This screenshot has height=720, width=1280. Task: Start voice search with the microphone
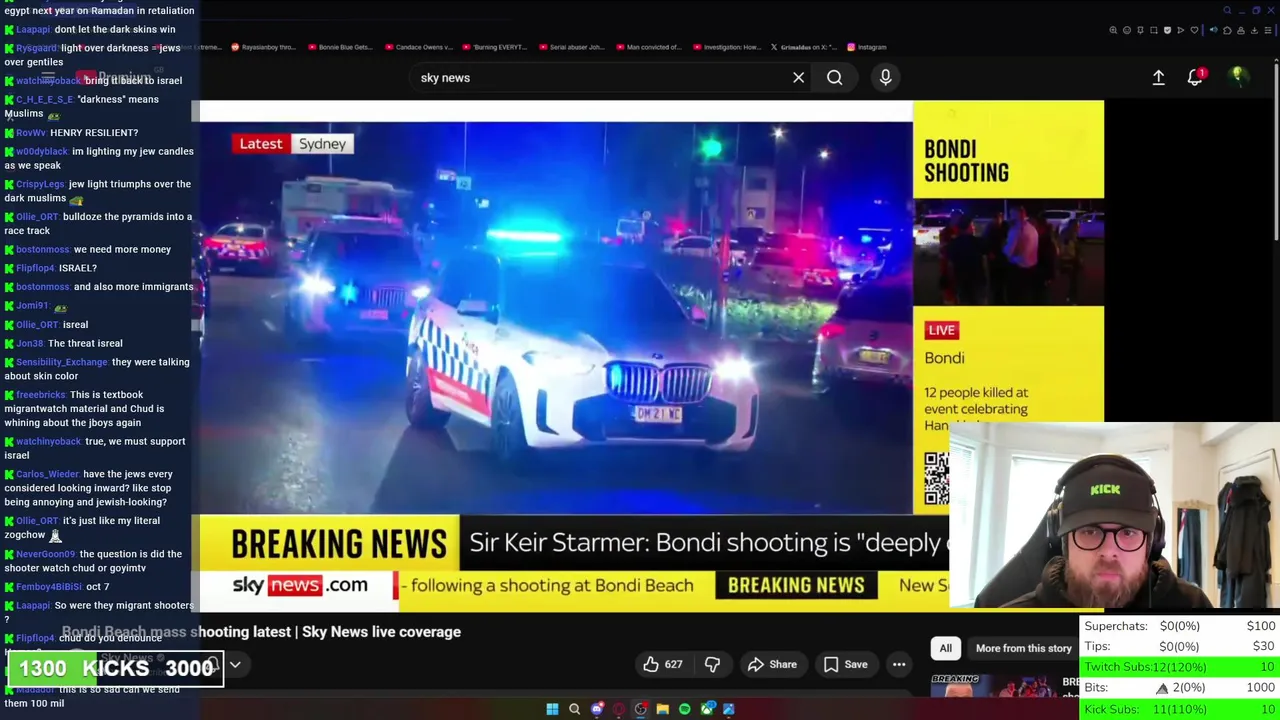[x=885, y=77]
